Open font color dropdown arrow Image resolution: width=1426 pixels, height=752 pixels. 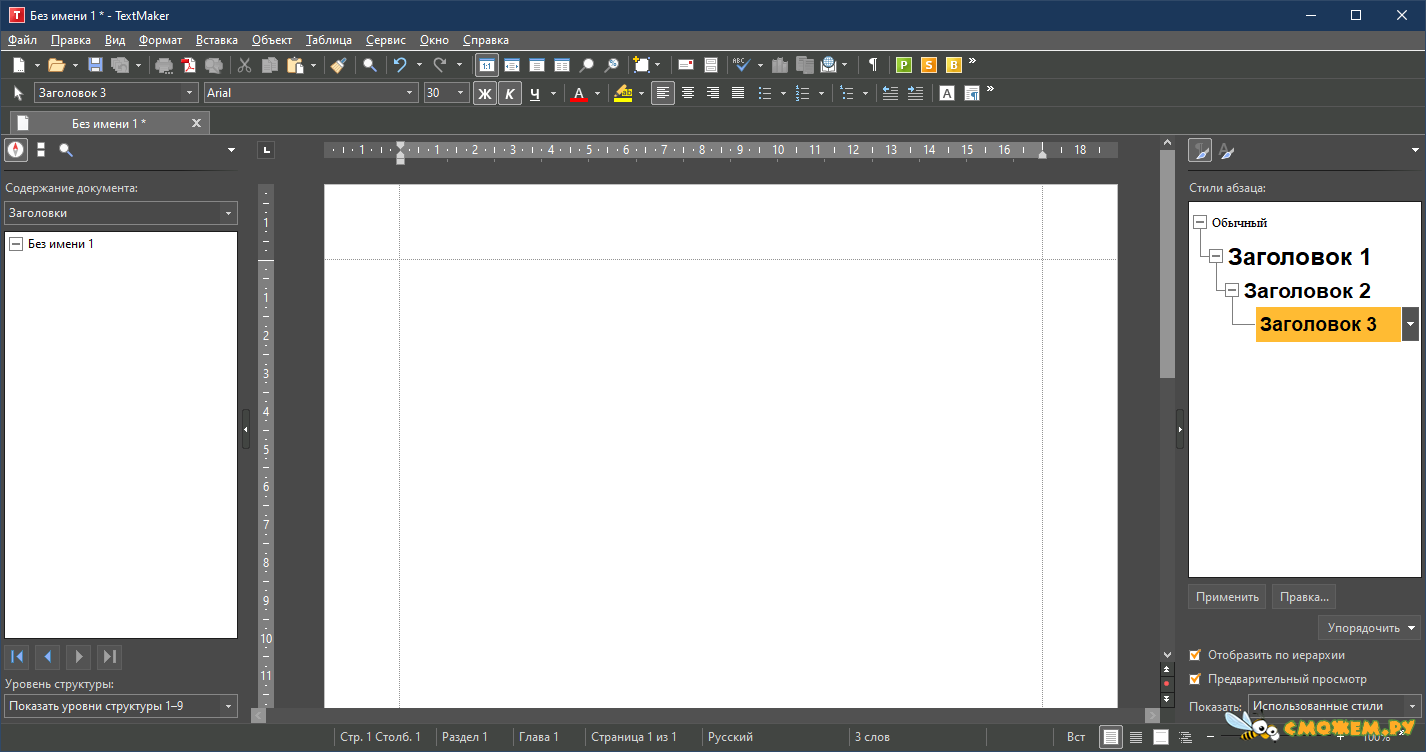point(597,93)
